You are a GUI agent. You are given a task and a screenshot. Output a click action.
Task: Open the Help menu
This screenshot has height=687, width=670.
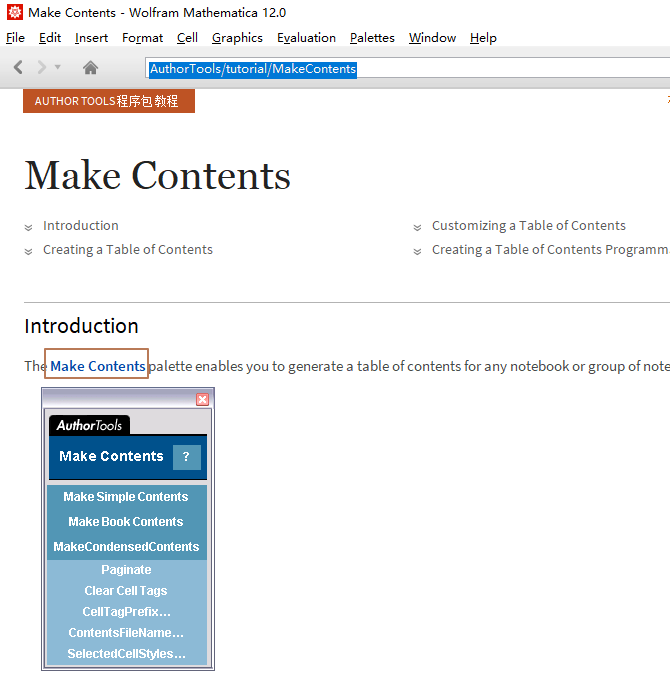click(483, 38)
